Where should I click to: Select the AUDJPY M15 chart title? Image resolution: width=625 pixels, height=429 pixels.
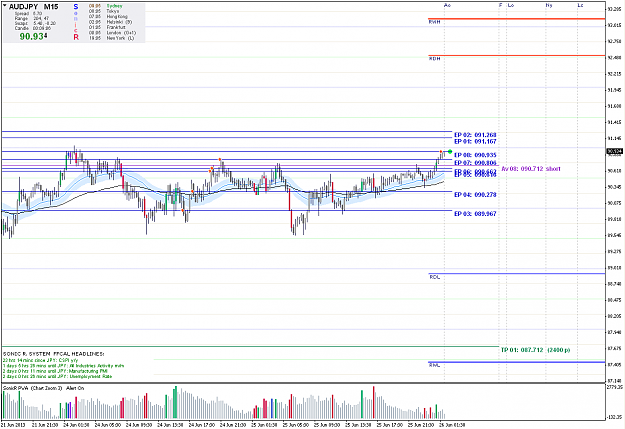click(33, 6)
